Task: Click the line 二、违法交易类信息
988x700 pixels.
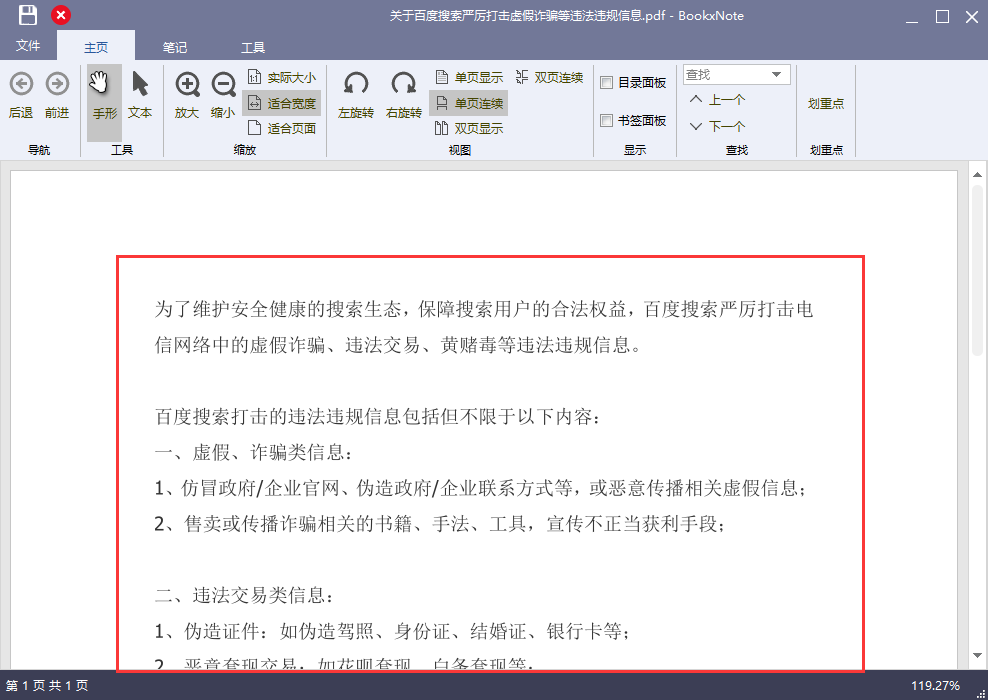Action: [x=244, y=595]
